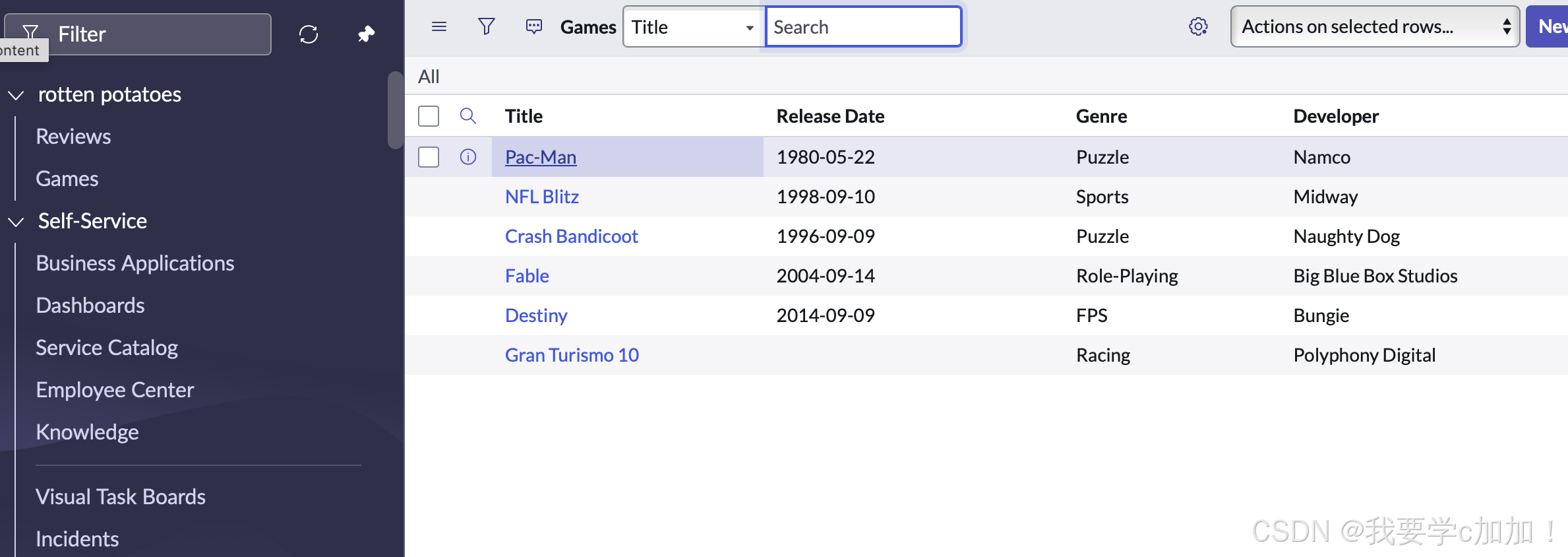Click the Filter navigator funnel icon
This screenshot has width=1568, height=557.
point(30,32)
